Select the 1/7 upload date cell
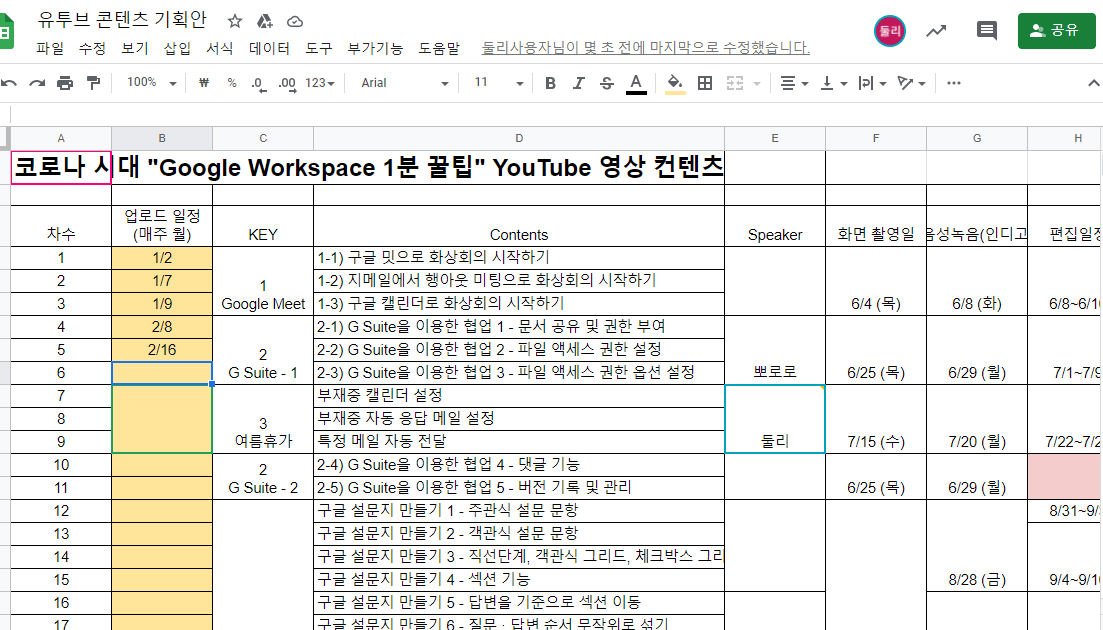1103x630 pixels. tap(162, 281)
